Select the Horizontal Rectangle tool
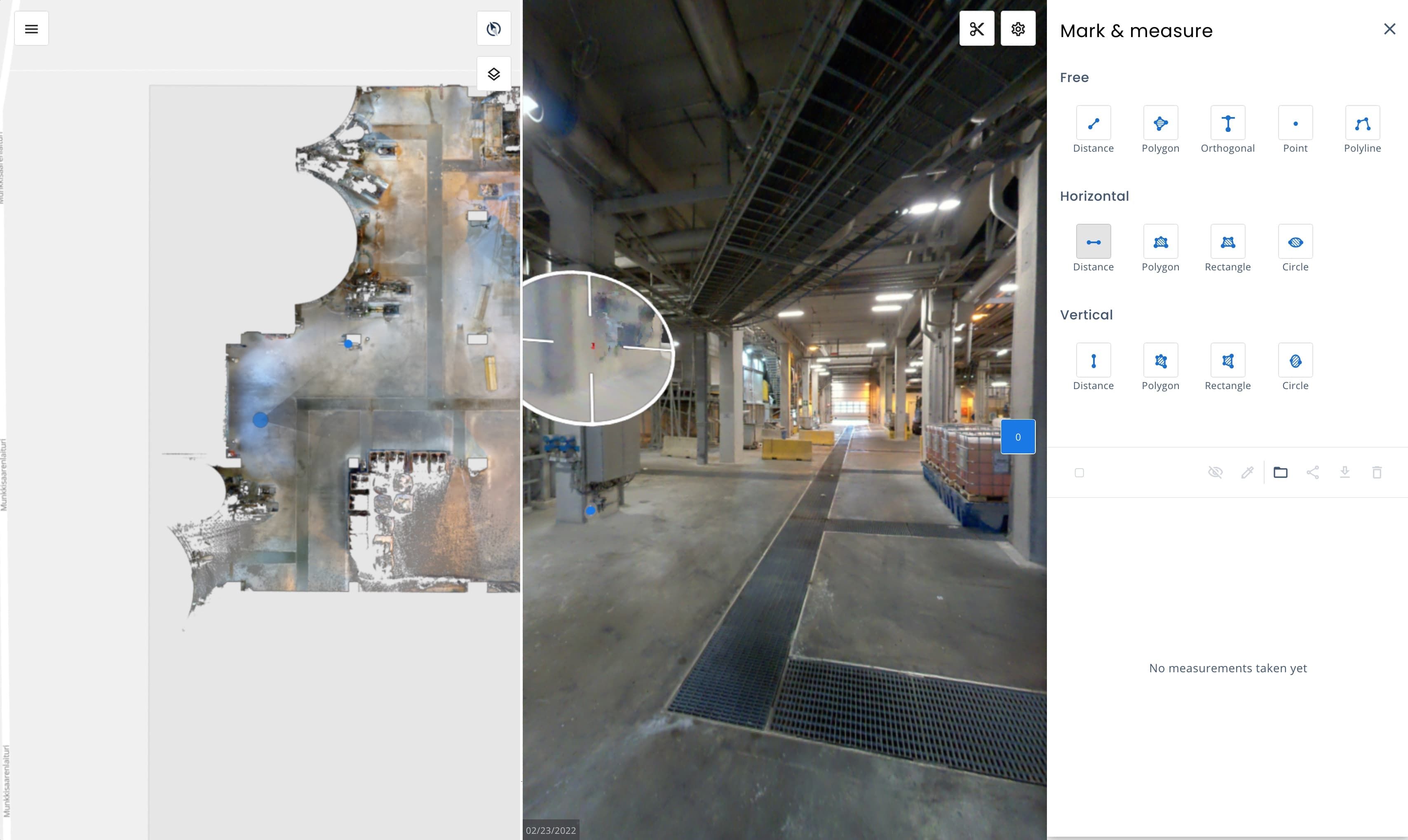Screen dimensions: 1408x840 pyautogui.click(x=1227, y=242)
